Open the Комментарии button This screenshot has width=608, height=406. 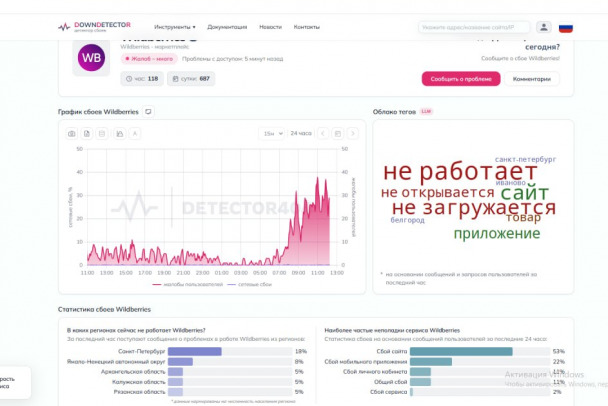tap(532, 78)
